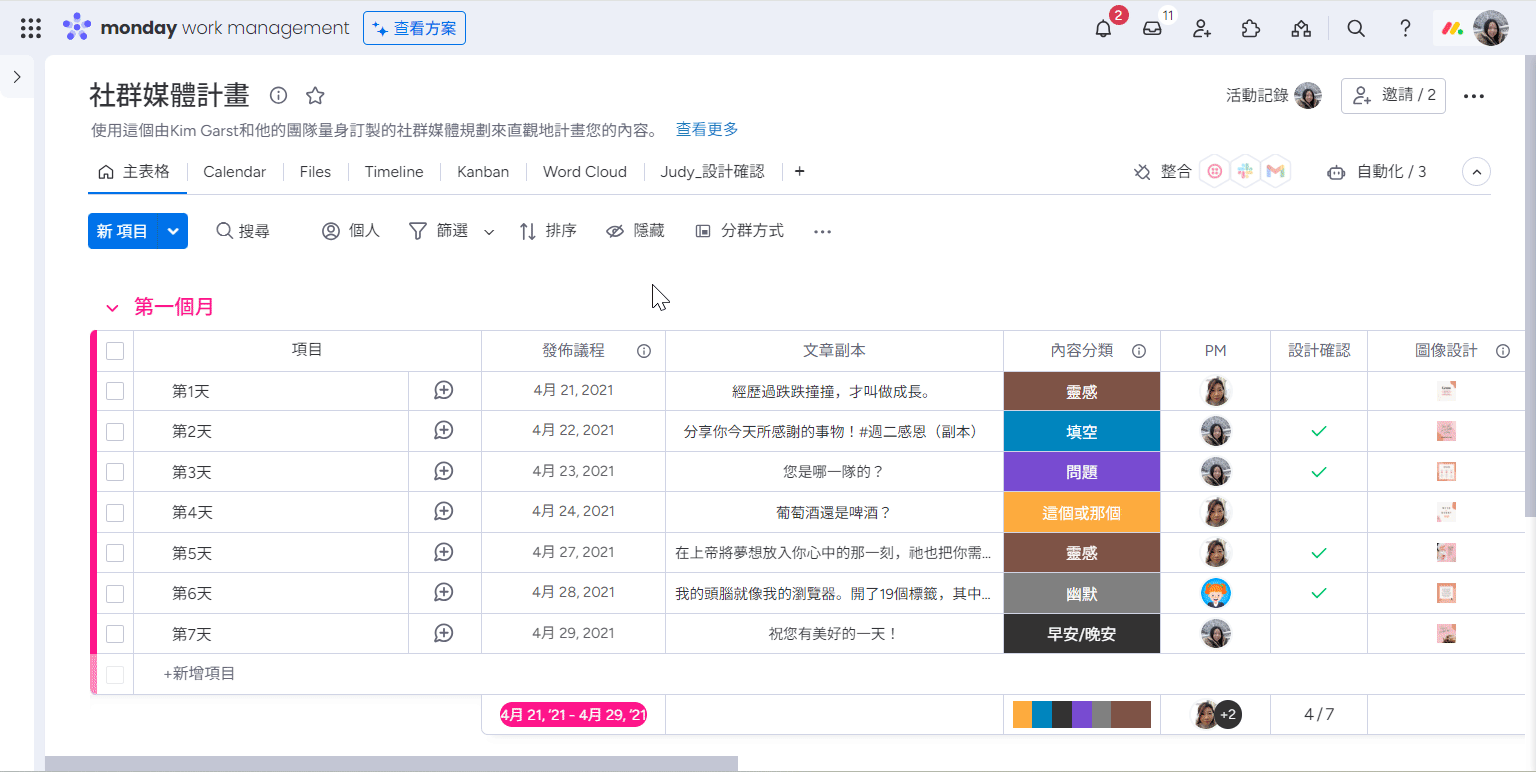Open the autopilot hub icon

pos(1301,29)
